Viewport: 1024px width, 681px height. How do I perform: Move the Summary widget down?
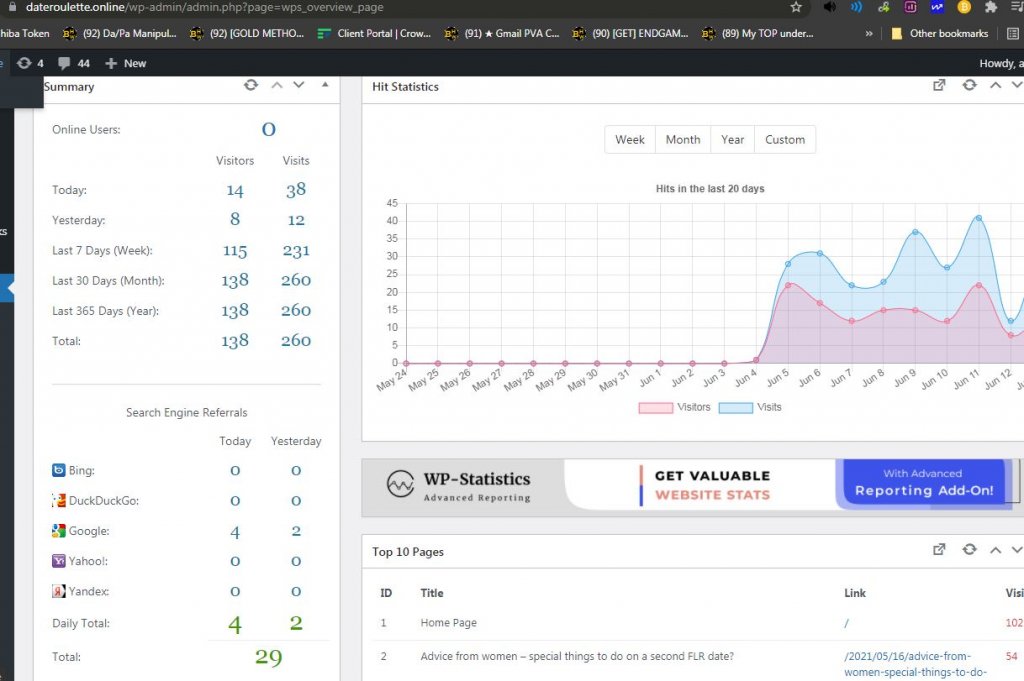point(298,85)
